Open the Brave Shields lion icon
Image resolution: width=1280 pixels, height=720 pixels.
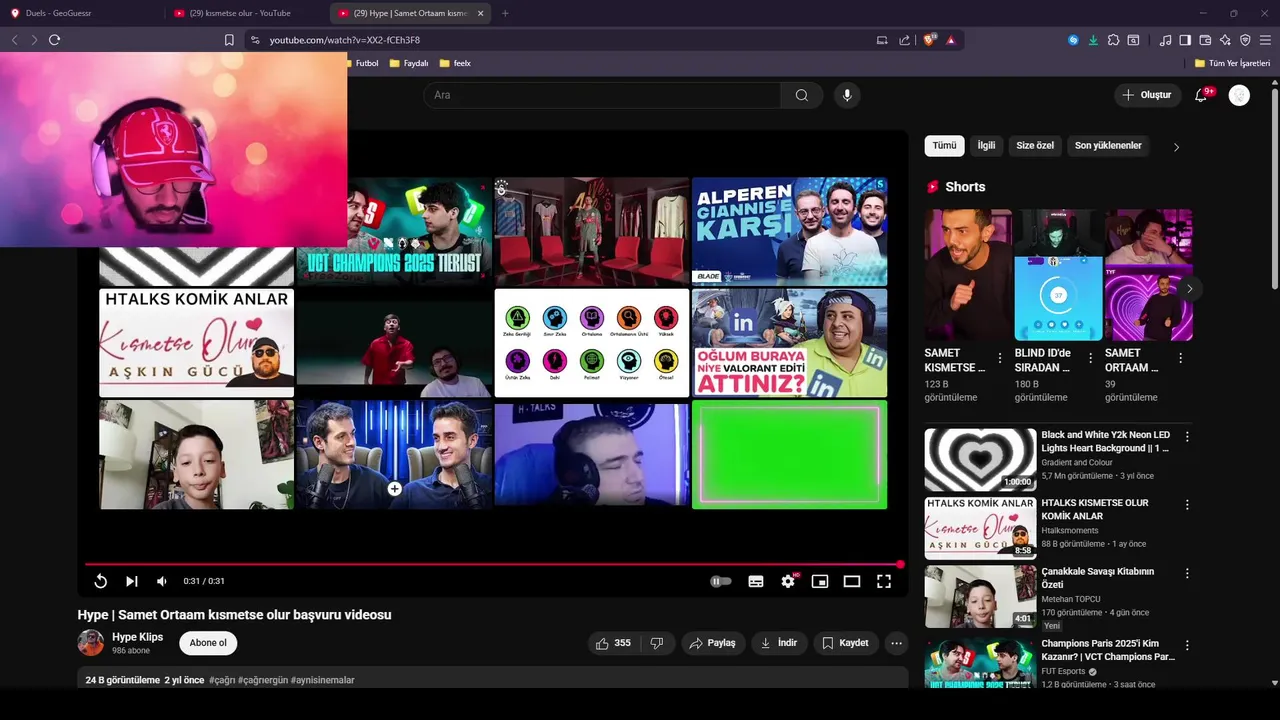point(929,40)
